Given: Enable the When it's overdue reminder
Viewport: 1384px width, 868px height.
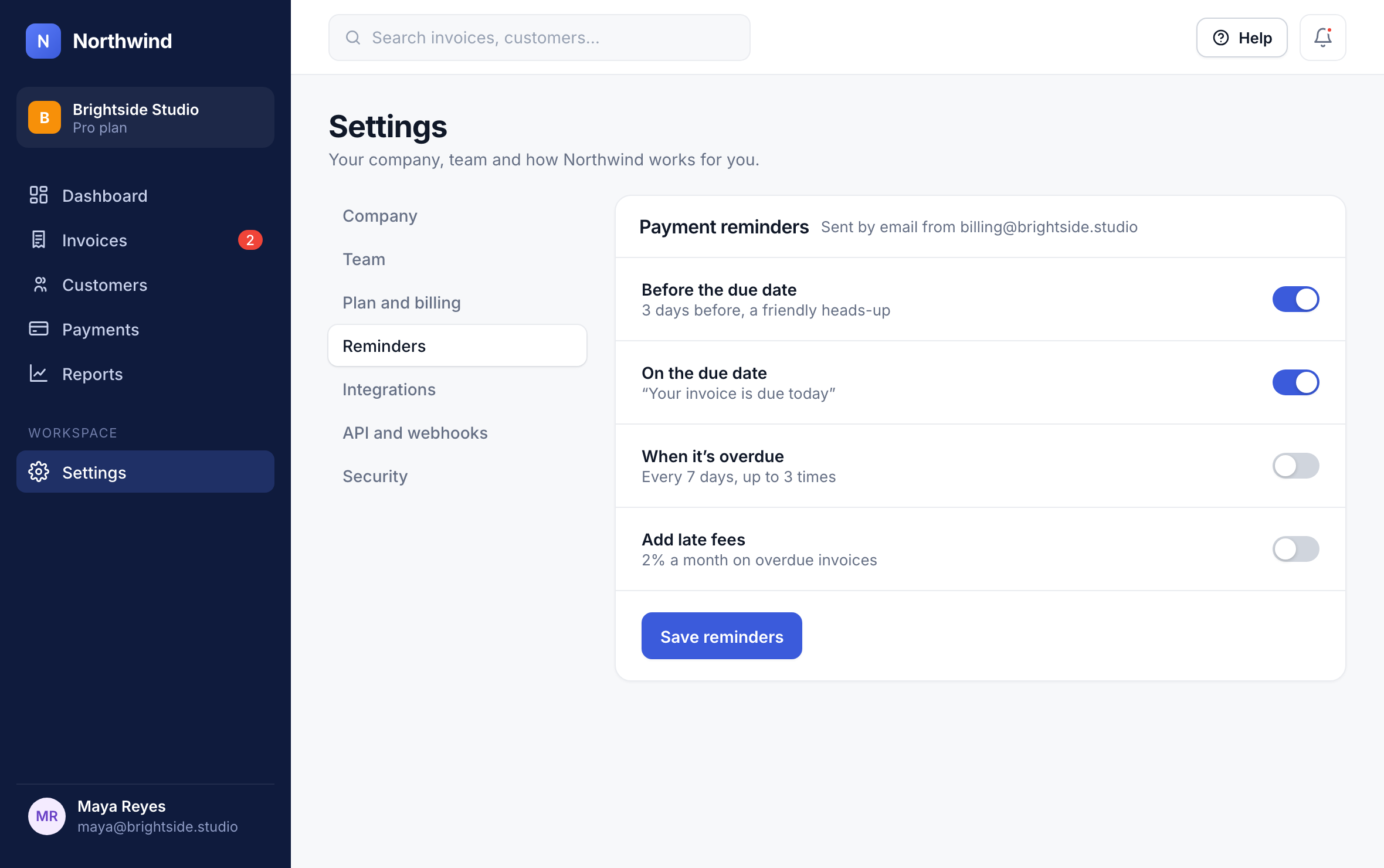Looking at the screenshot, I should pyautogui.click(x=1295, y=466).
